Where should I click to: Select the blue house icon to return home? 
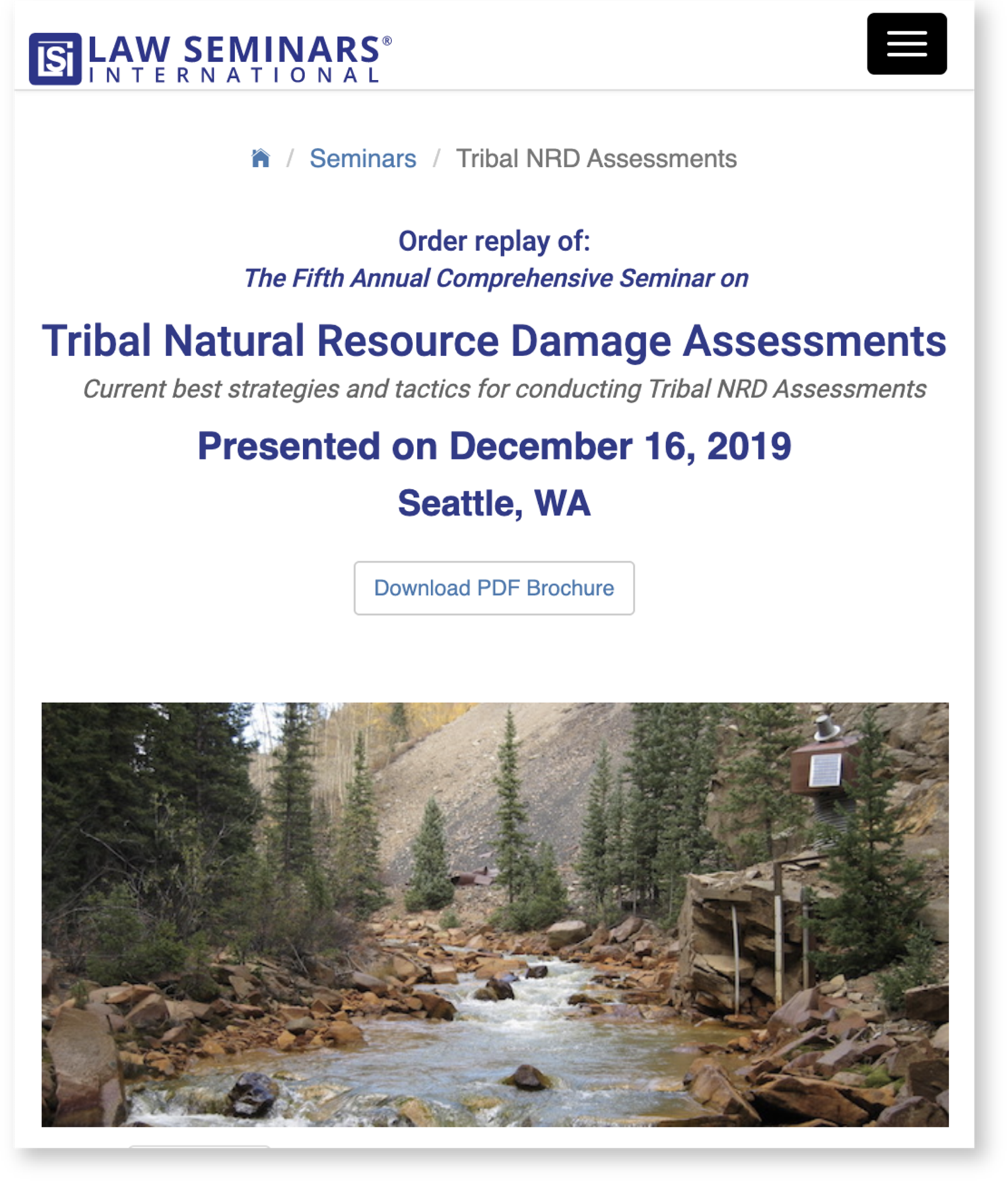pyautogui.click(x=263, y=159)
